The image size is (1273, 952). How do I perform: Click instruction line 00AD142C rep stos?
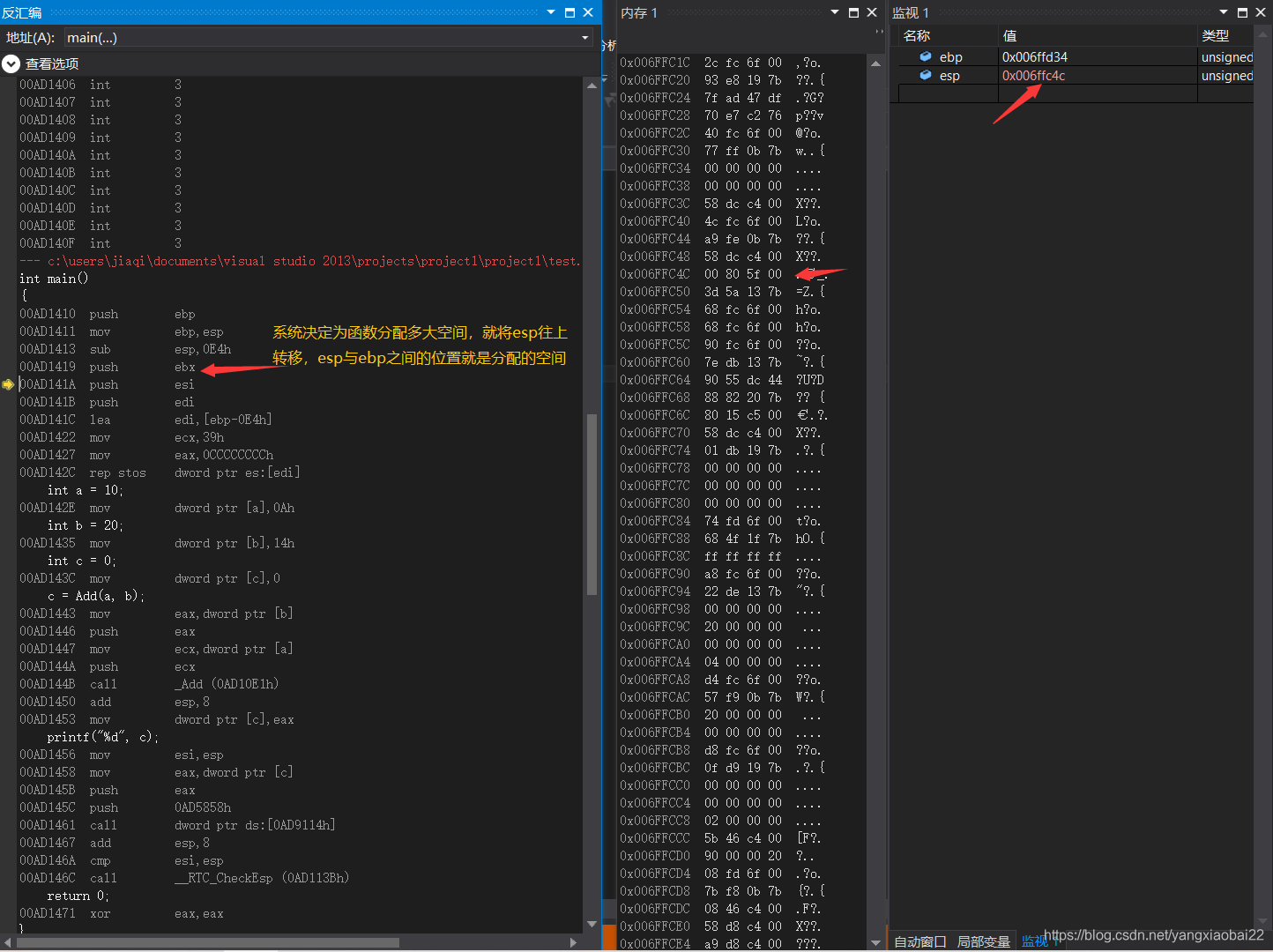tap(160, 472)
